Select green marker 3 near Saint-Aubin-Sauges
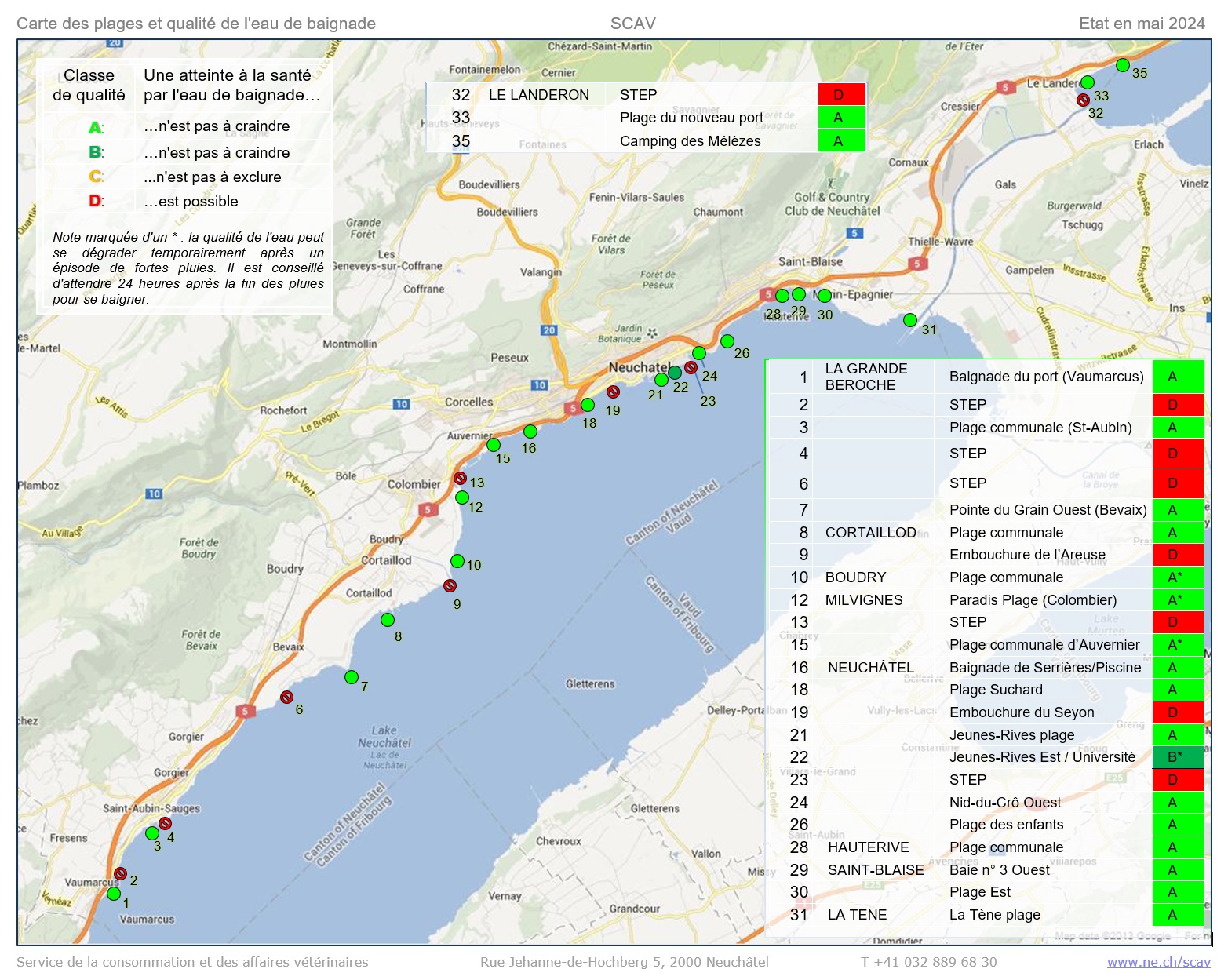The image size is (1228, 980). point(152,833)
